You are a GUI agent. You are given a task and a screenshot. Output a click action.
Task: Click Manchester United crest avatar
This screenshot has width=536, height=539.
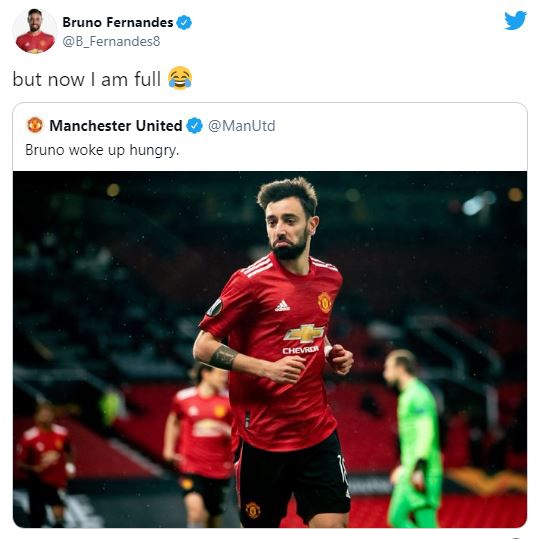(x=35, y=125)
